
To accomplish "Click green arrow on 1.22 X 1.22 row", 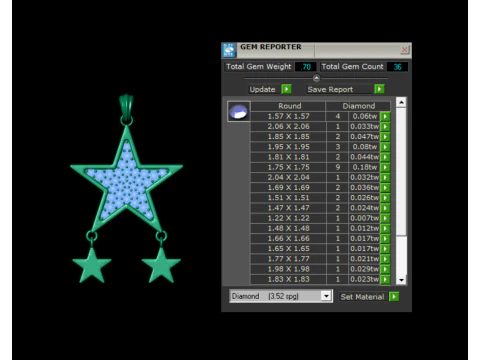I will pos(385,218).
